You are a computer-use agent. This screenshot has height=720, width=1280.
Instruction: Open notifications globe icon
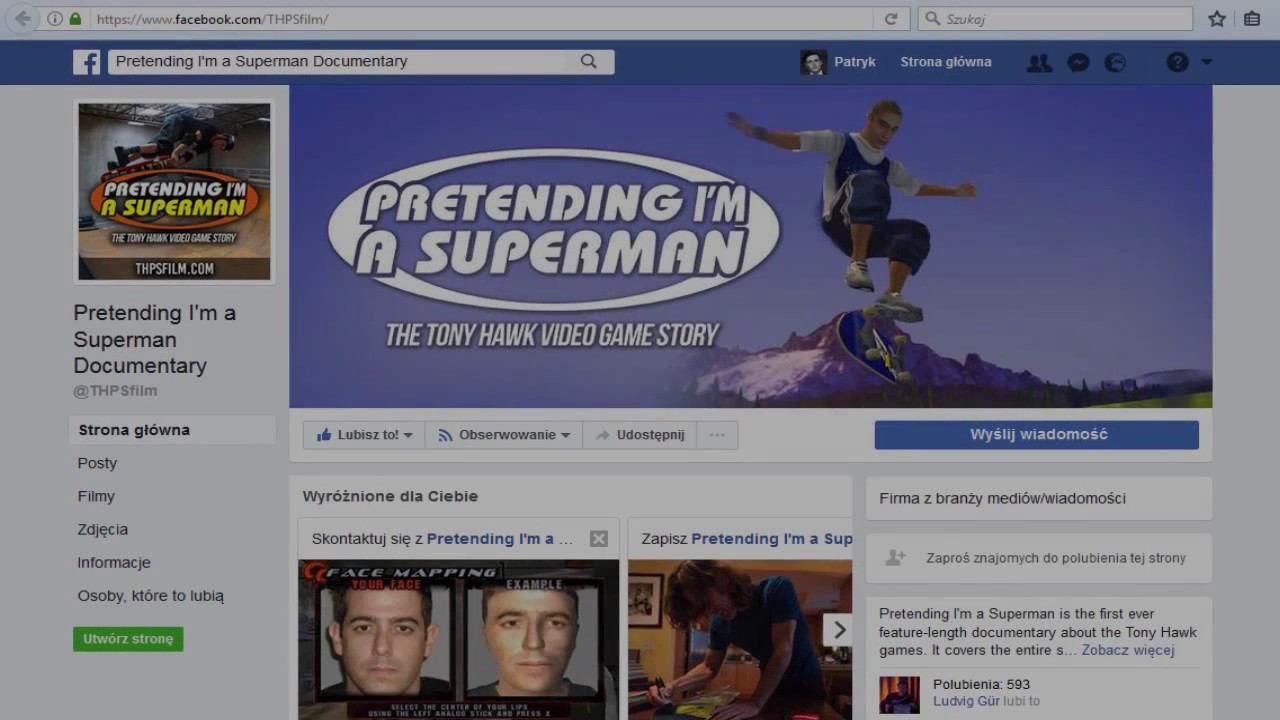(x=1115, y=62)
